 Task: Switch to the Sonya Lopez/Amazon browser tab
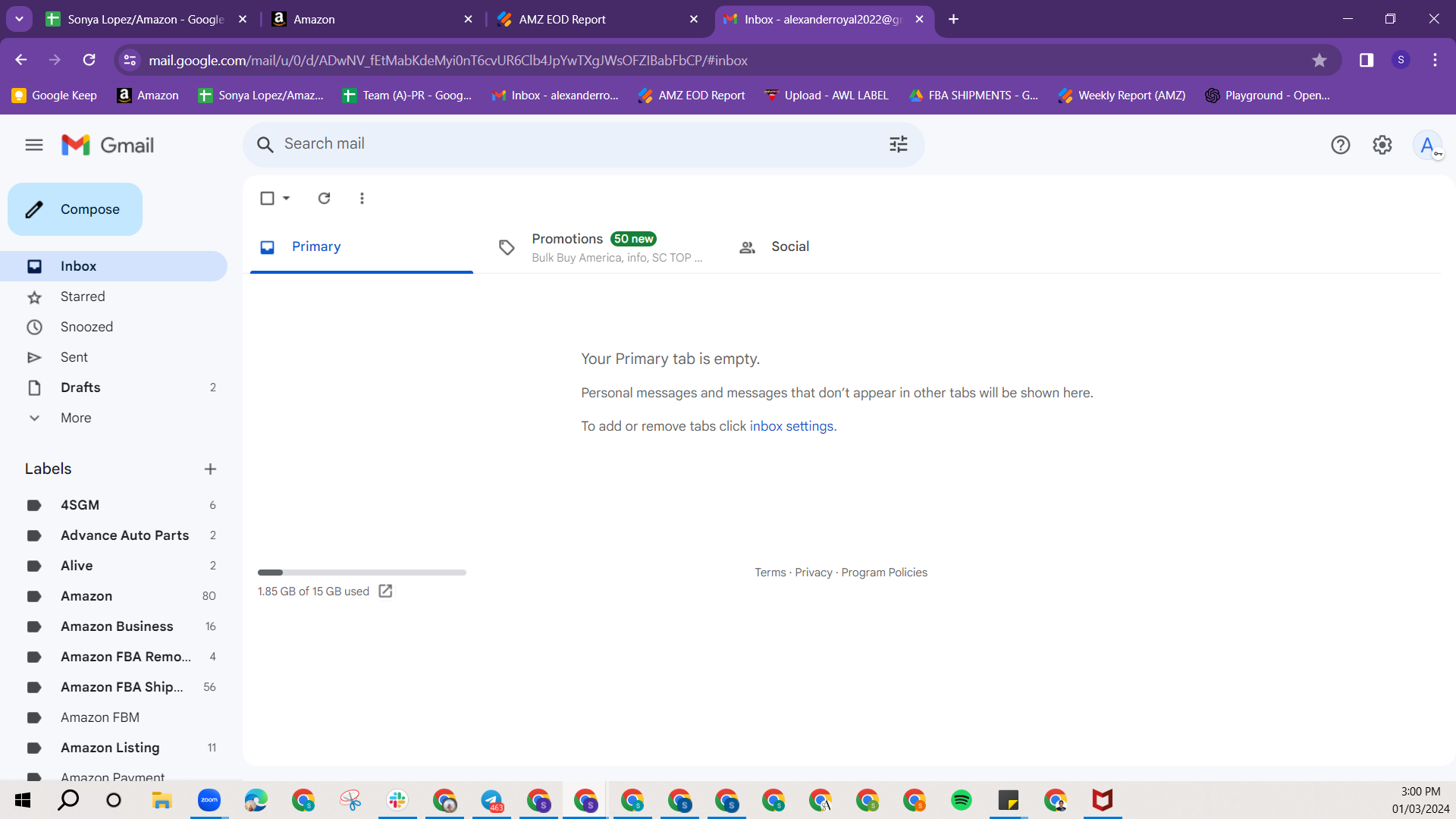pos(146,19)
